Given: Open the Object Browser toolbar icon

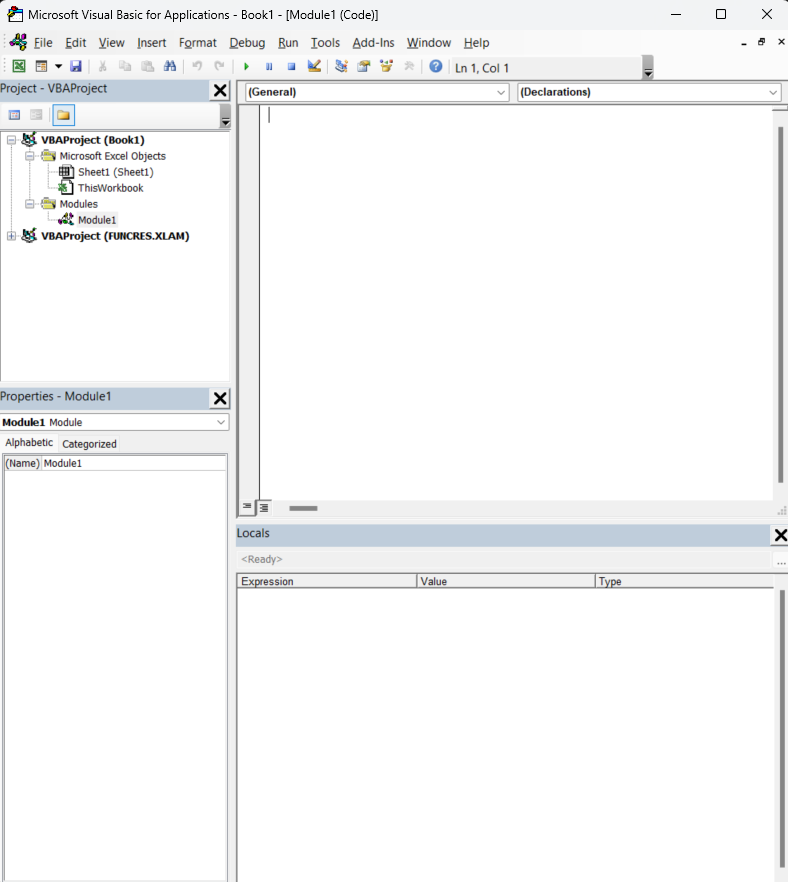Looking at the screenshot, I should click(386, 66).
